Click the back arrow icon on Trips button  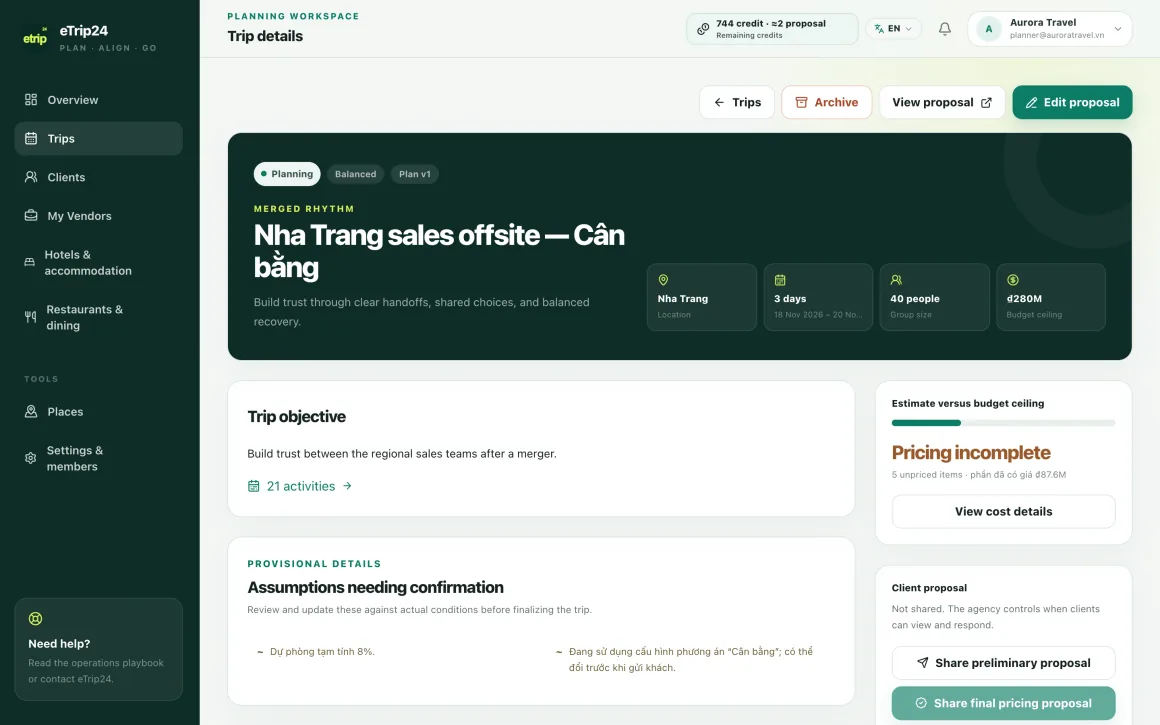(719, 102)
